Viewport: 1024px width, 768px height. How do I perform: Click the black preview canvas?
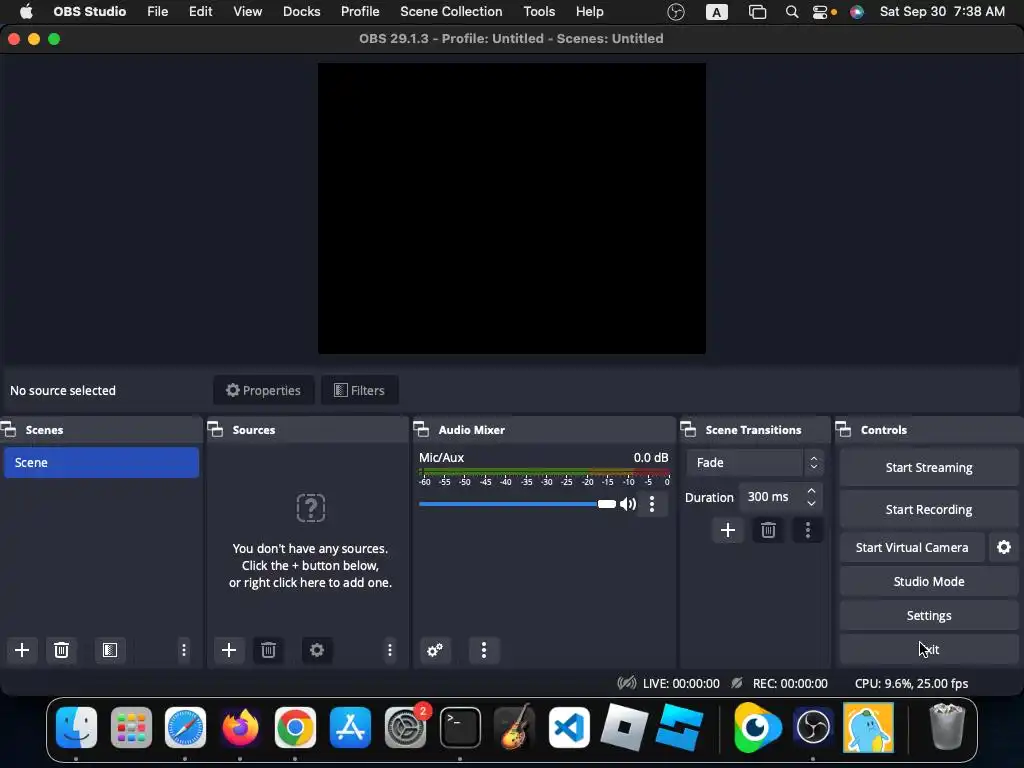(x=511, y=208)
